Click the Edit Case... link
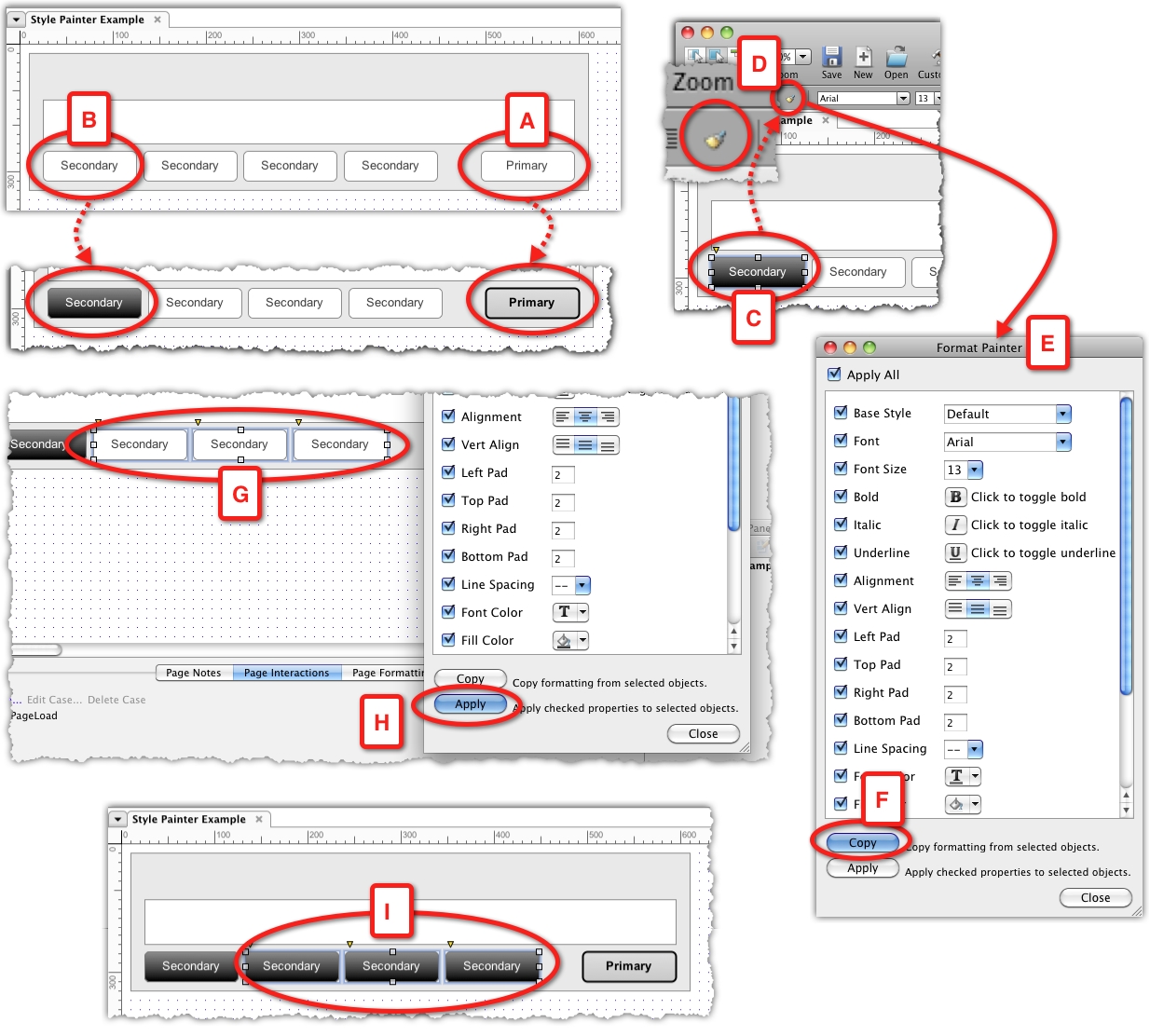The image size is (1150, 1036). (x=54, y=700)
